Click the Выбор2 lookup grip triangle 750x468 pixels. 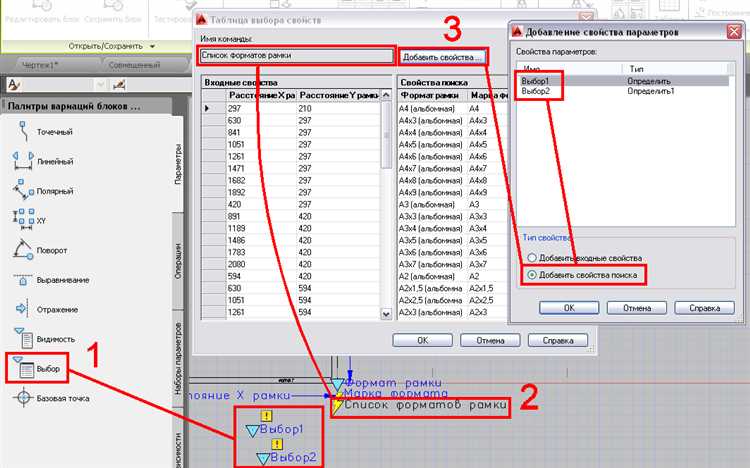point(263,459)
